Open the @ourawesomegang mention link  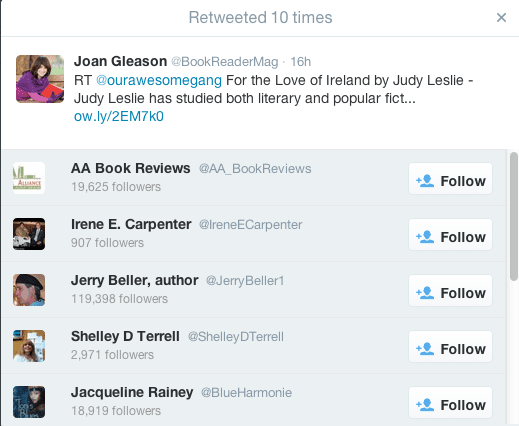(x=159, y=80)
